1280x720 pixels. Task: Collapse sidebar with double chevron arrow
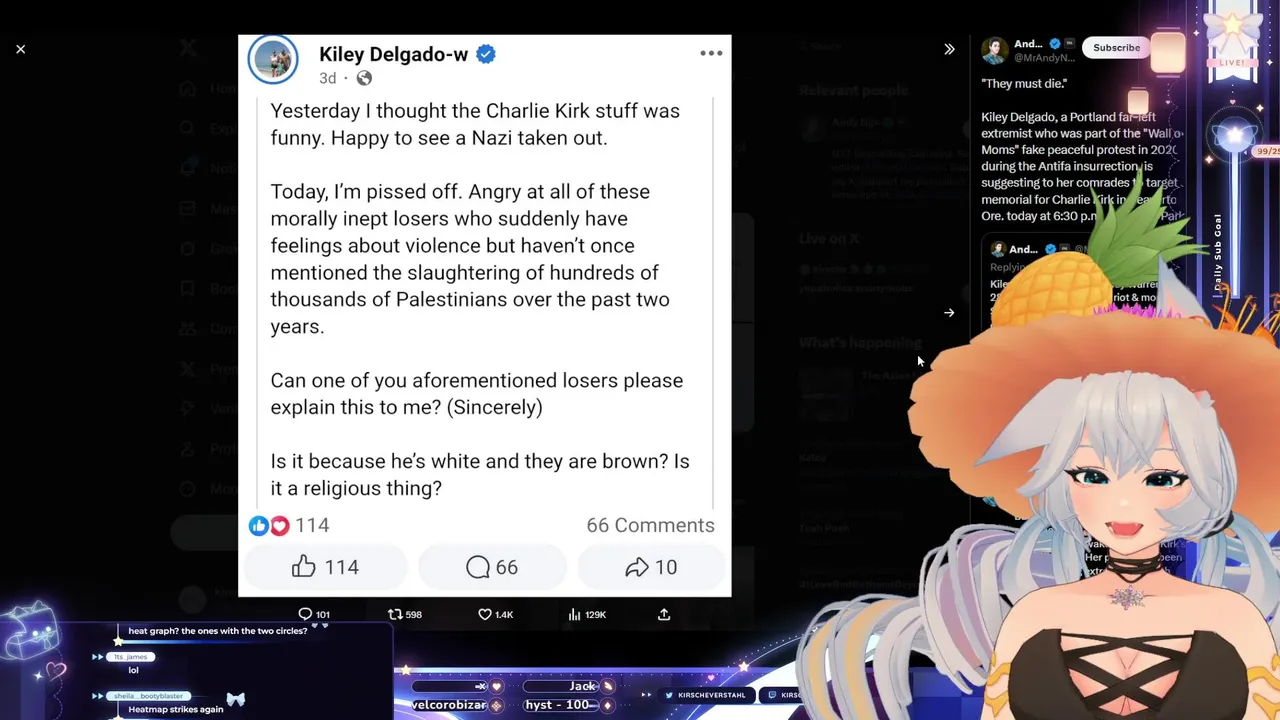coord(949,49)
